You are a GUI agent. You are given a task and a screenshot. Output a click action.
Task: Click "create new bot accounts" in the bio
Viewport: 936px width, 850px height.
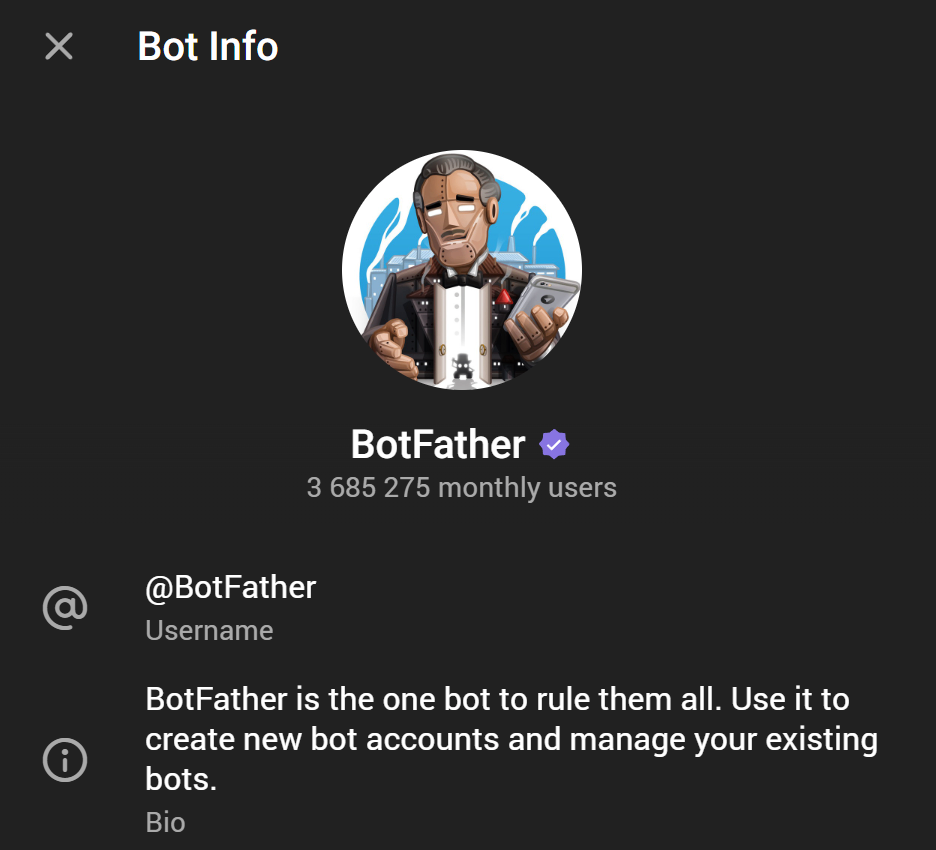coord(322,740)
